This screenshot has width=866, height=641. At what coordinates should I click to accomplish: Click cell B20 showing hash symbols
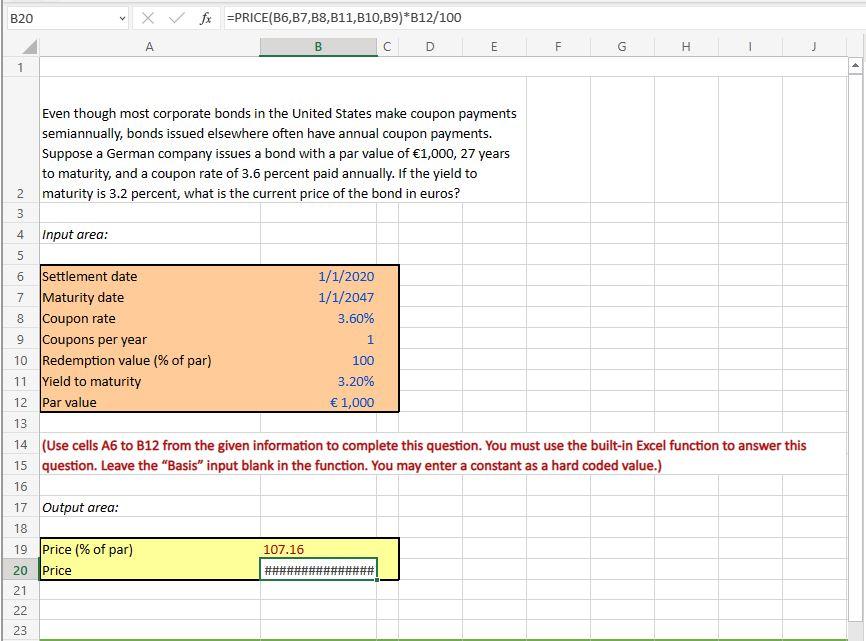(319, 570)
